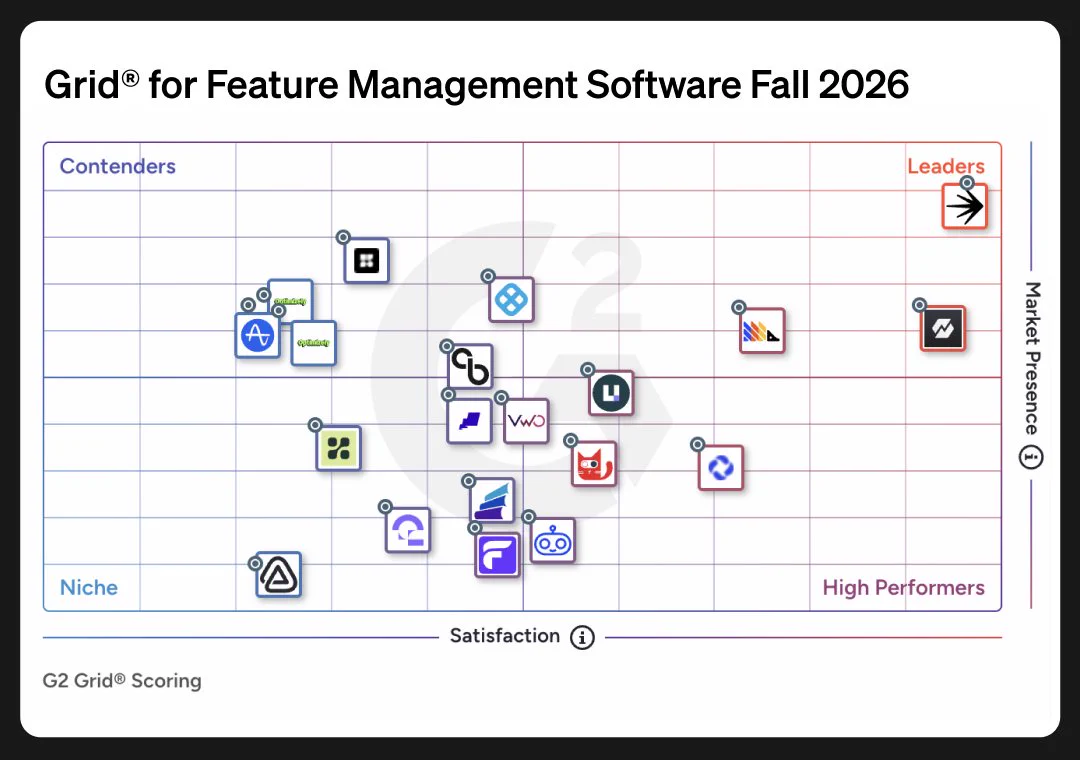Open the rainbow striped triangle product logo
The image size is (1080, 760).
pos(762,331)
